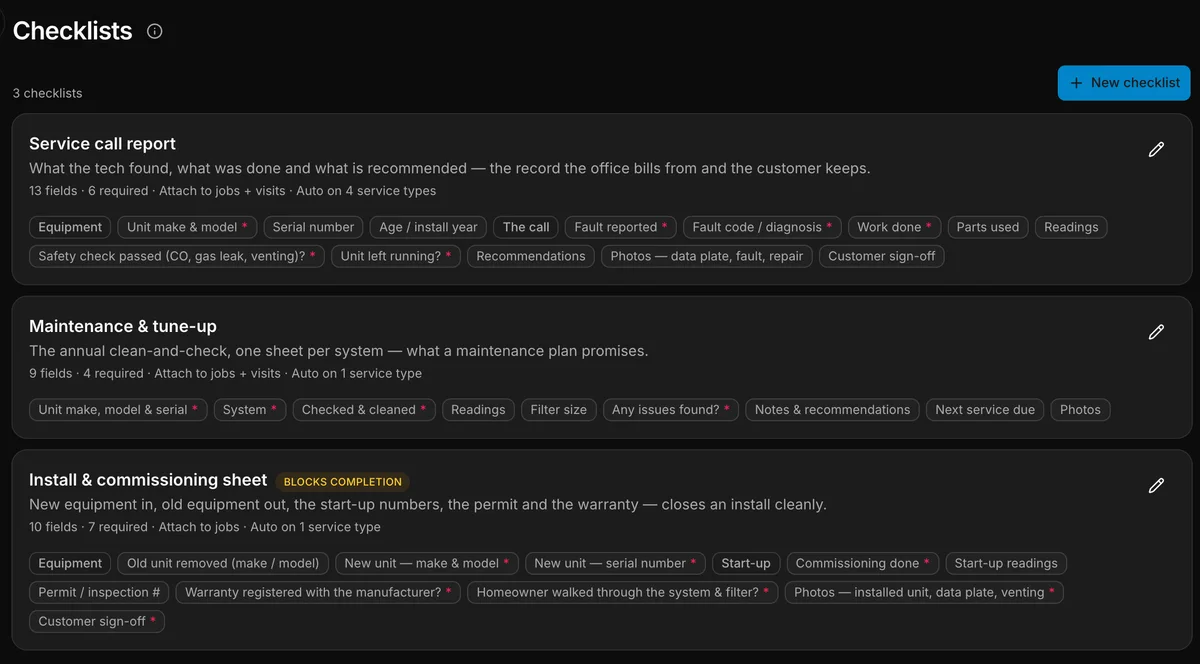Select the 'Filter size' field chip
Image resolution: width=1200 pixels, height=664 pixels.
[559, 409]
